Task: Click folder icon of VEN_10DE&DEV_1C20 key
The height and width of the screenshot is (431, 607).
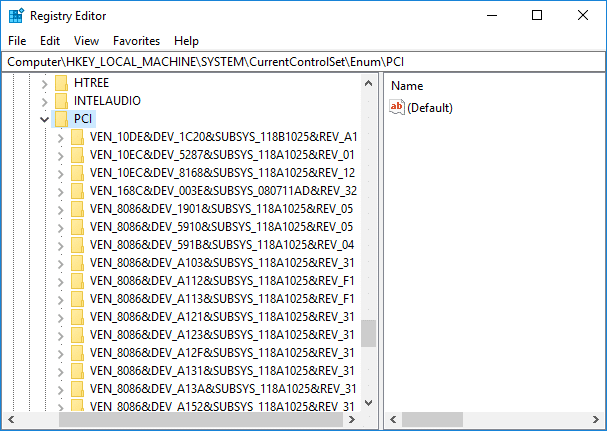Action: click(x=78, y=137)
